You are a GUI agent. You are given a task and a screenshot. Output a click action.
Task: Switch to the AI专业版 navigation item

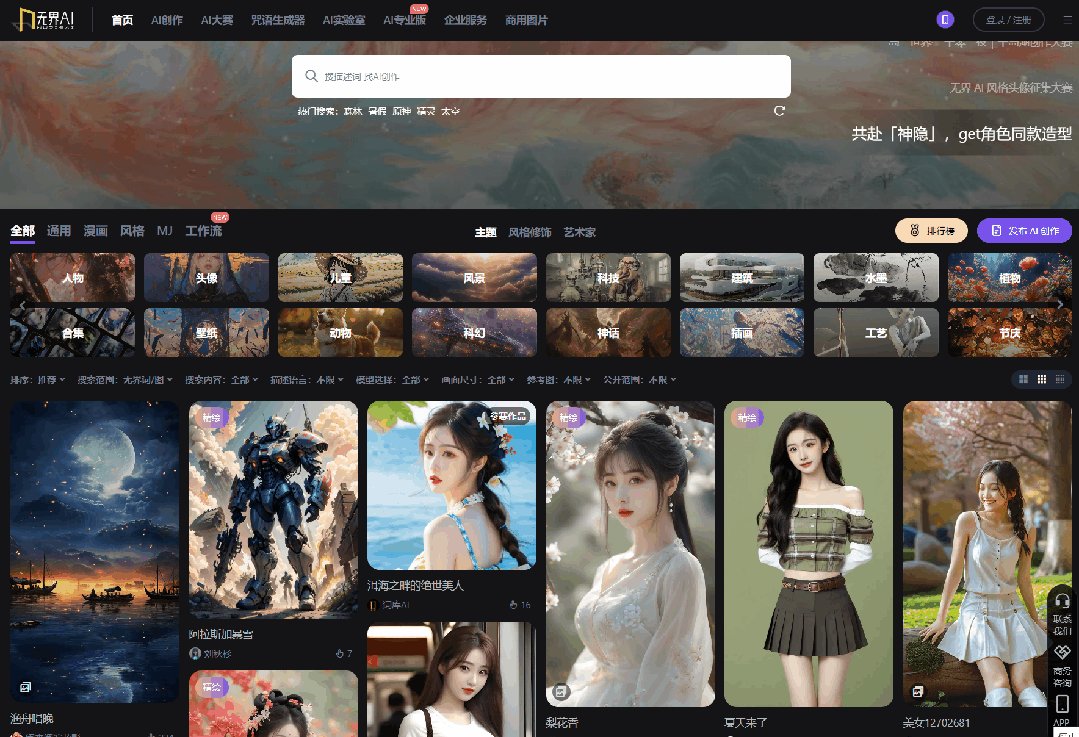click(x=404, y=19)
